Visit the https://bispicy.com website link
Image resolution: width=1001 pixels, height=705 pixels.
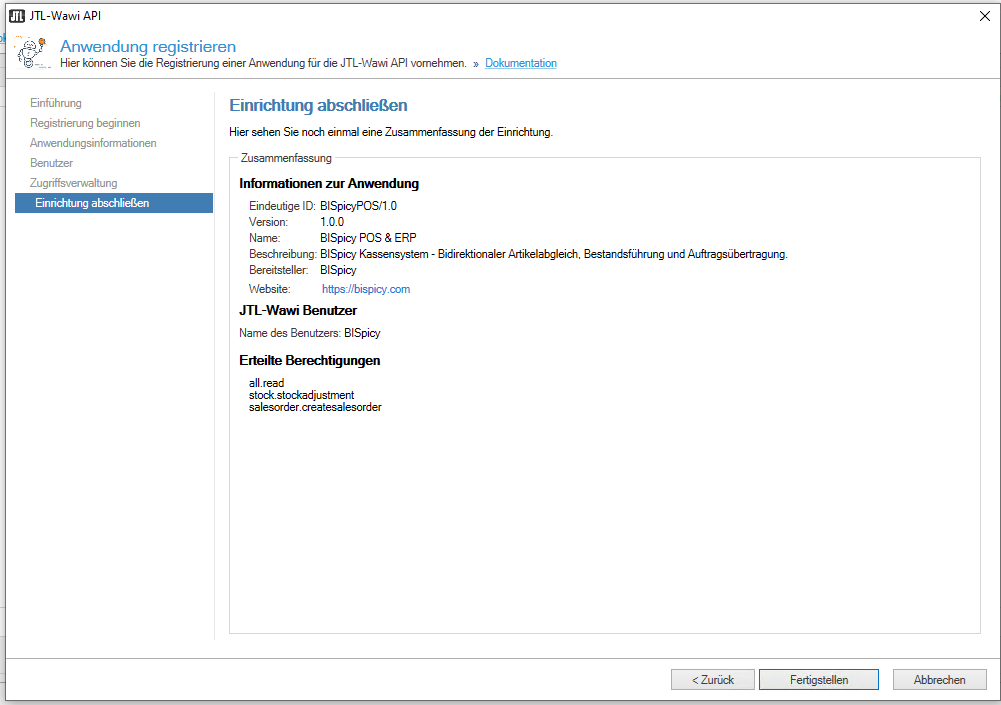366,289
